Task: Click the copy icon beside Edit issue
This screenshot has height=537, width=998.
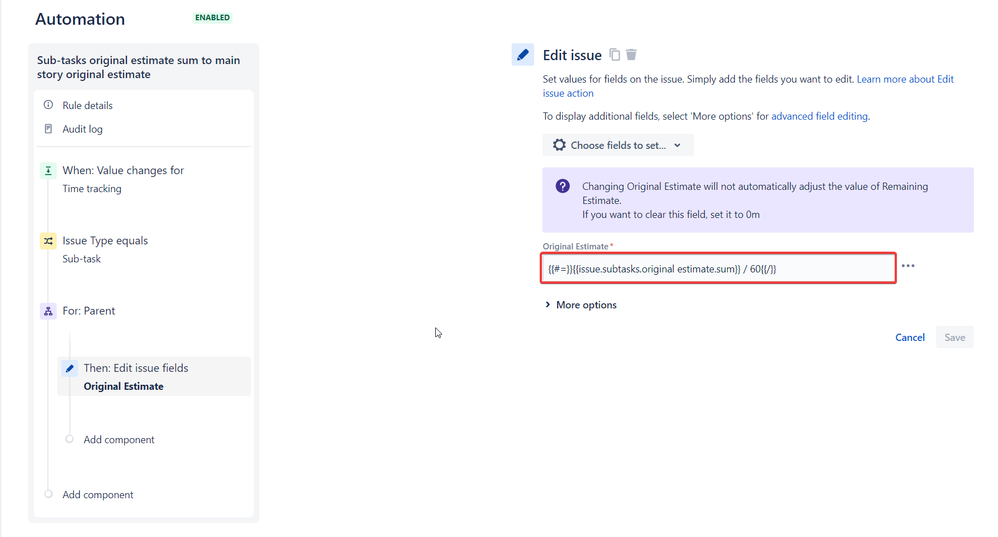Action: click(614, 55)
